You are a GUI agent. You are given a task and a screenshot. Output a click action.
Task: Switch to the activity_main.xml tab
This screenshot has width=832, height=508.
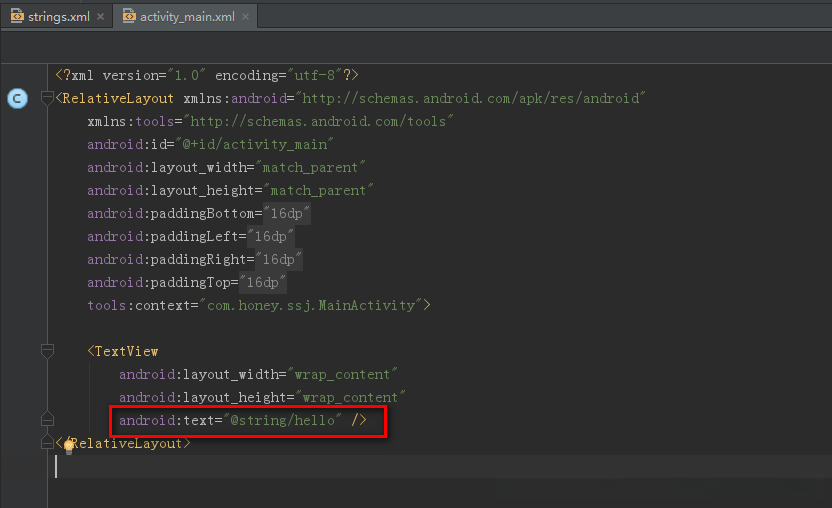[187, 17]
